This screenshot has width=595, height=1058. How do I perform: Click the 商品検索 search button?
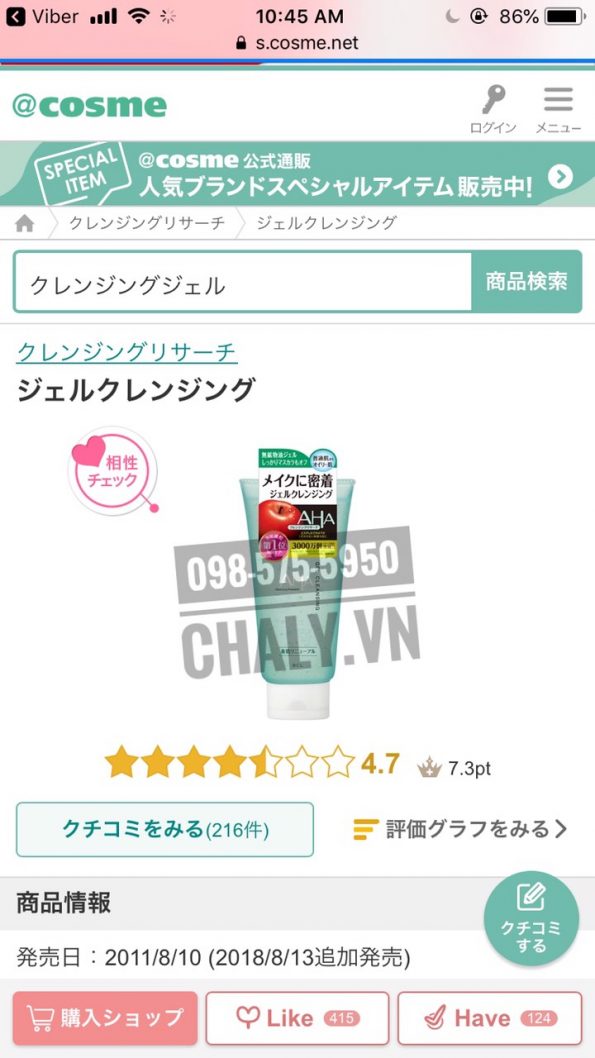coord(526,282)
